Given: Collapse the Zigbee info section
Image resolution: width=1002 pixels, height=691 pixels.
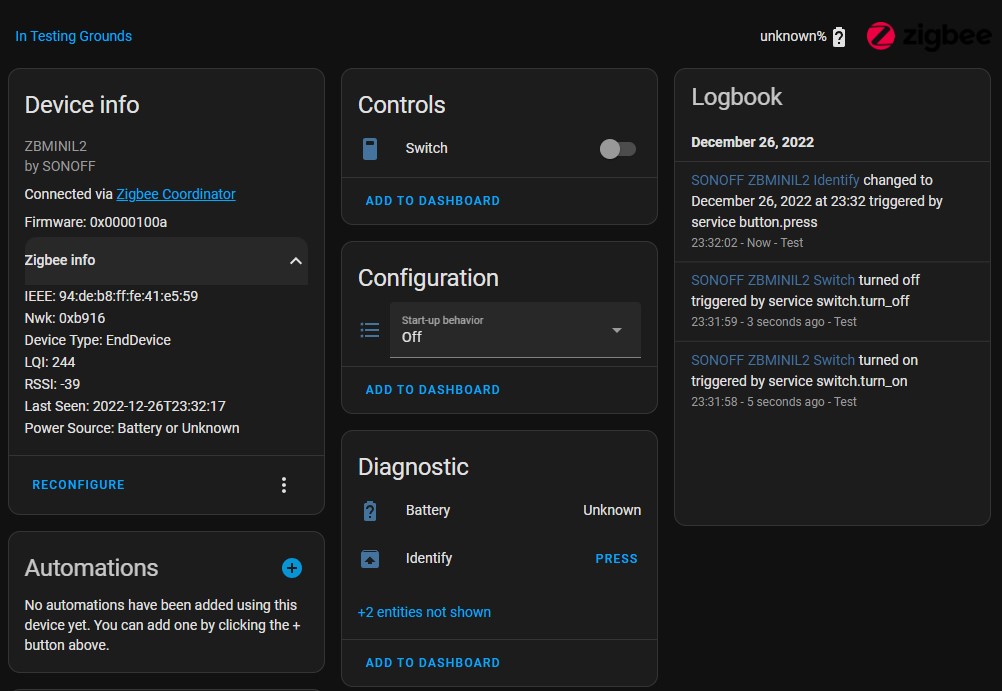Looking at the screenshot, I should 166,261.
